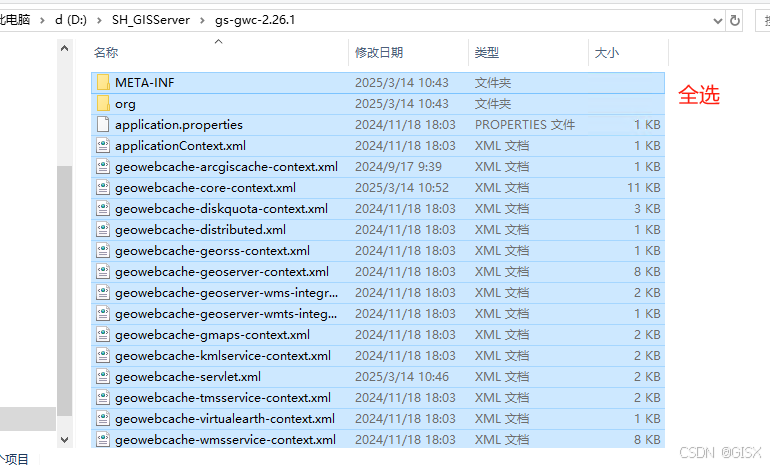Screen dimensions: 770x466
Task: Click the geowebcache-georss-context.xml file icon
Action: coord(103,251)
